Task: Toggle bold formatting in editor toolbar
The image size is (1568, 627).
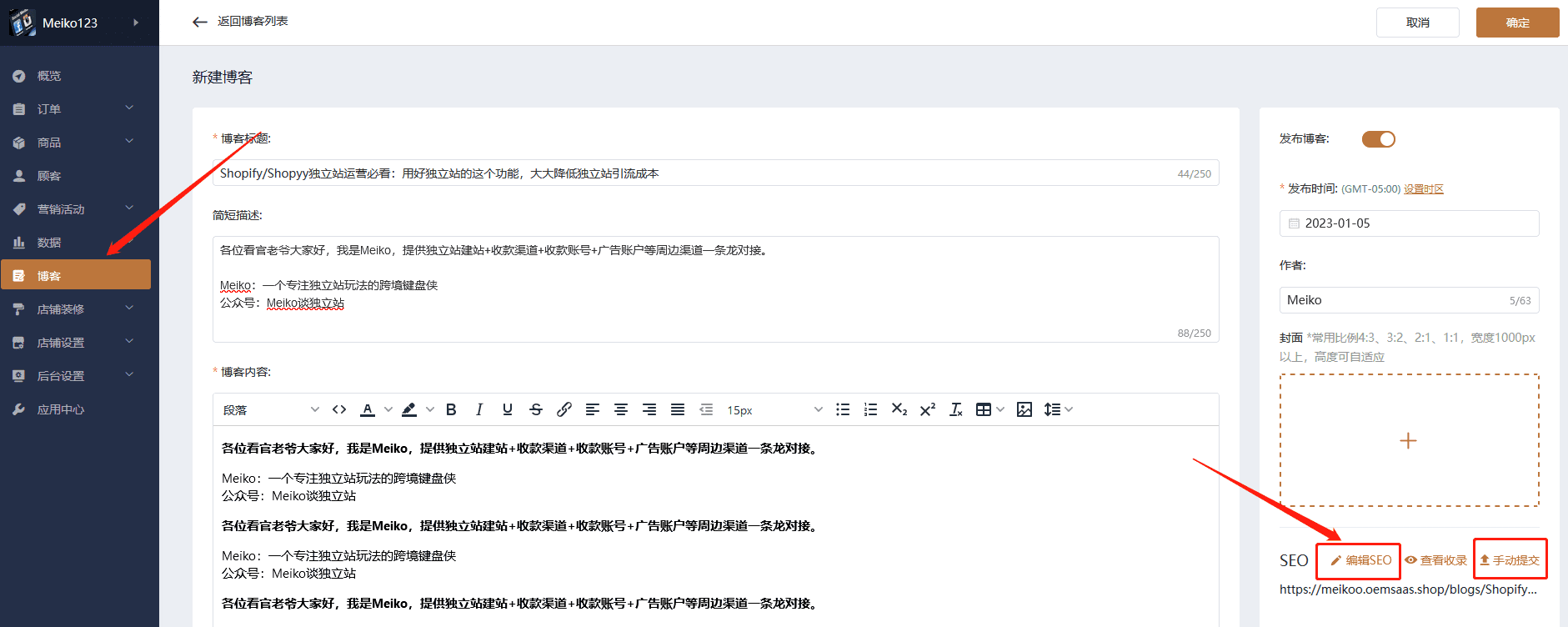Action: [451, 409]
